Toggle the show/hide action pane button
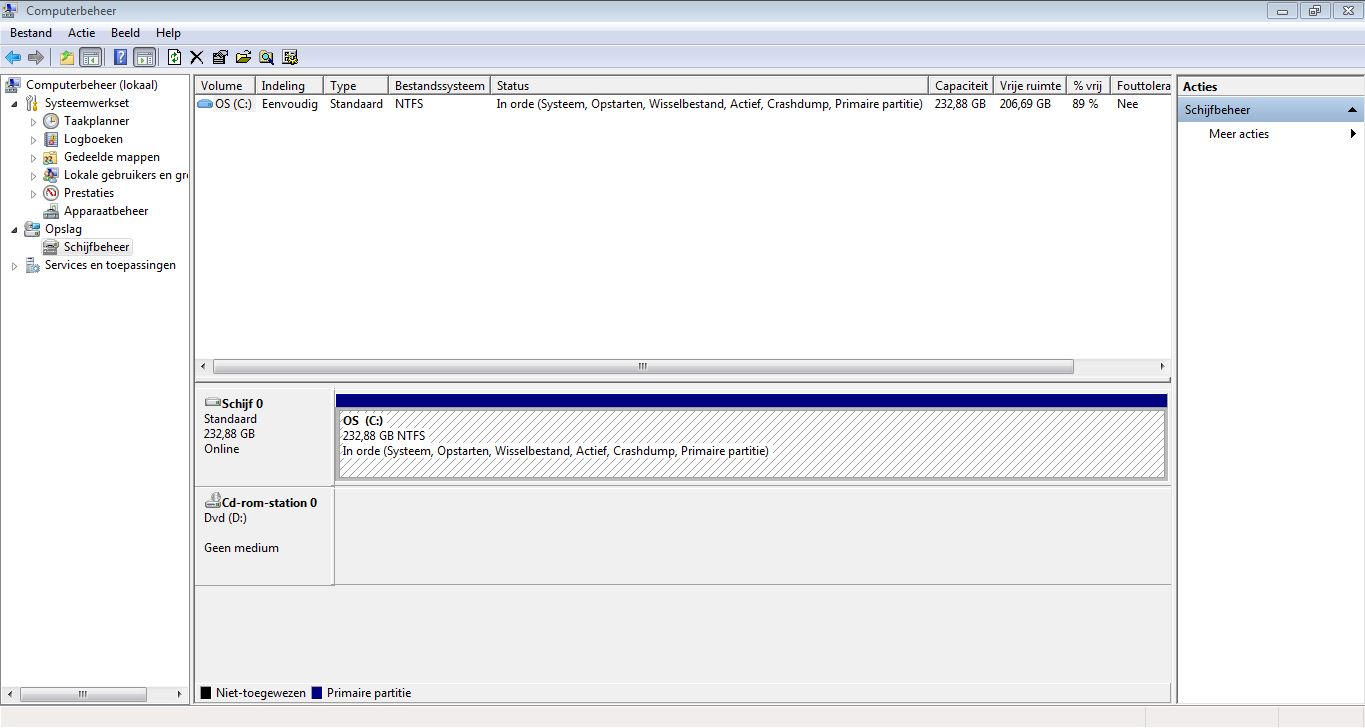 click(144, 57)
